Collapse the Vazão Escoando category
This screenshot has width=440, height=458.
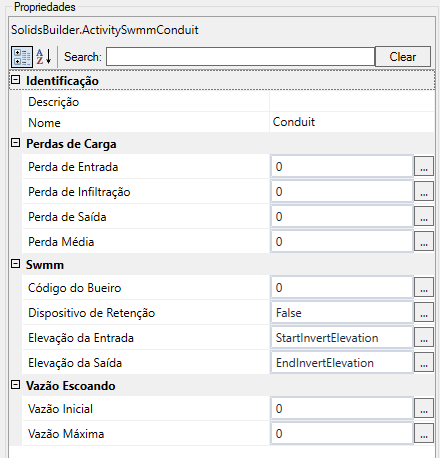tap(16, 385)
